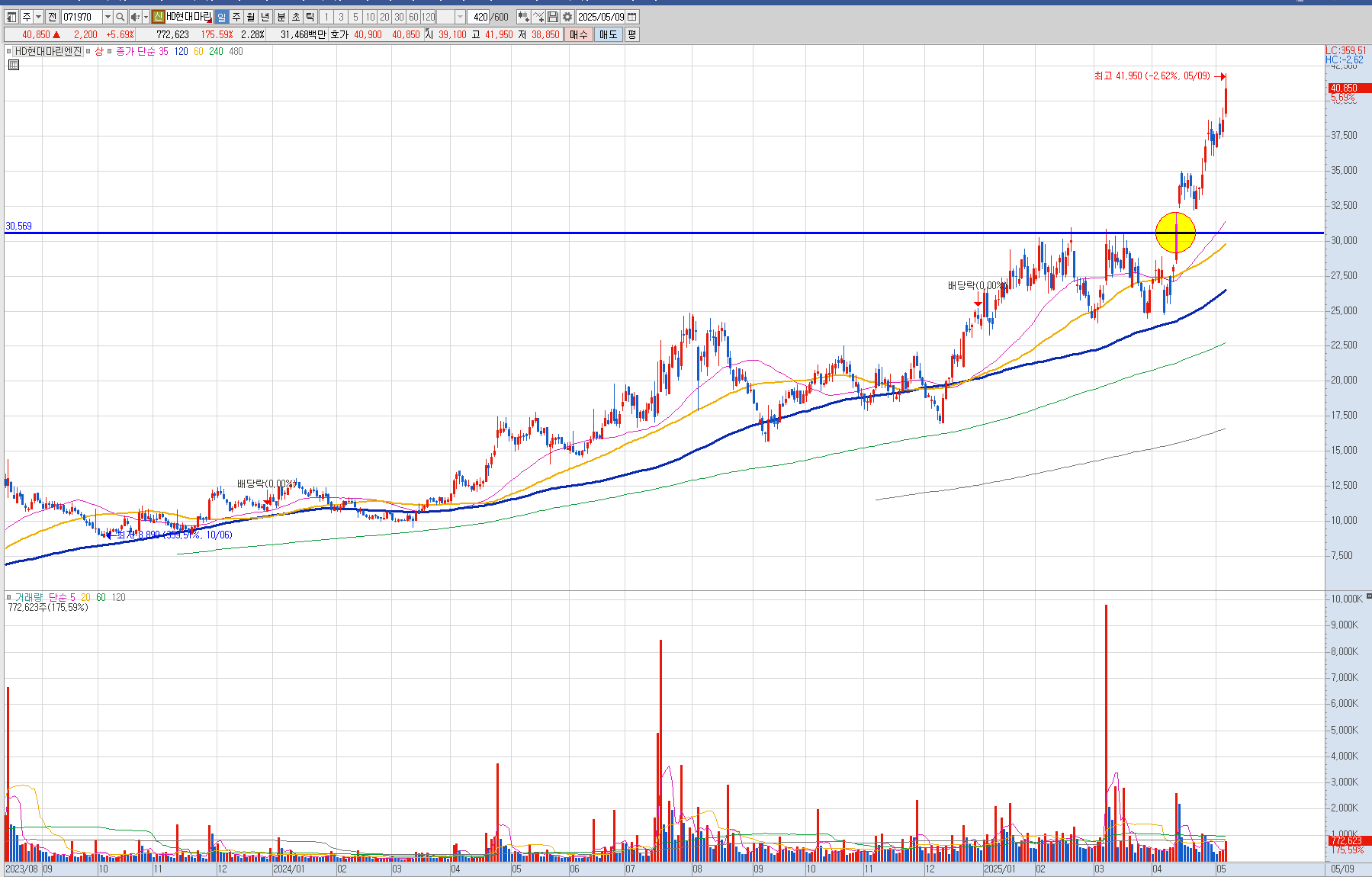Switch to the 틱 tick chart period
Viewport: 1372px width, 877px height.
click(x=310, y=17)
